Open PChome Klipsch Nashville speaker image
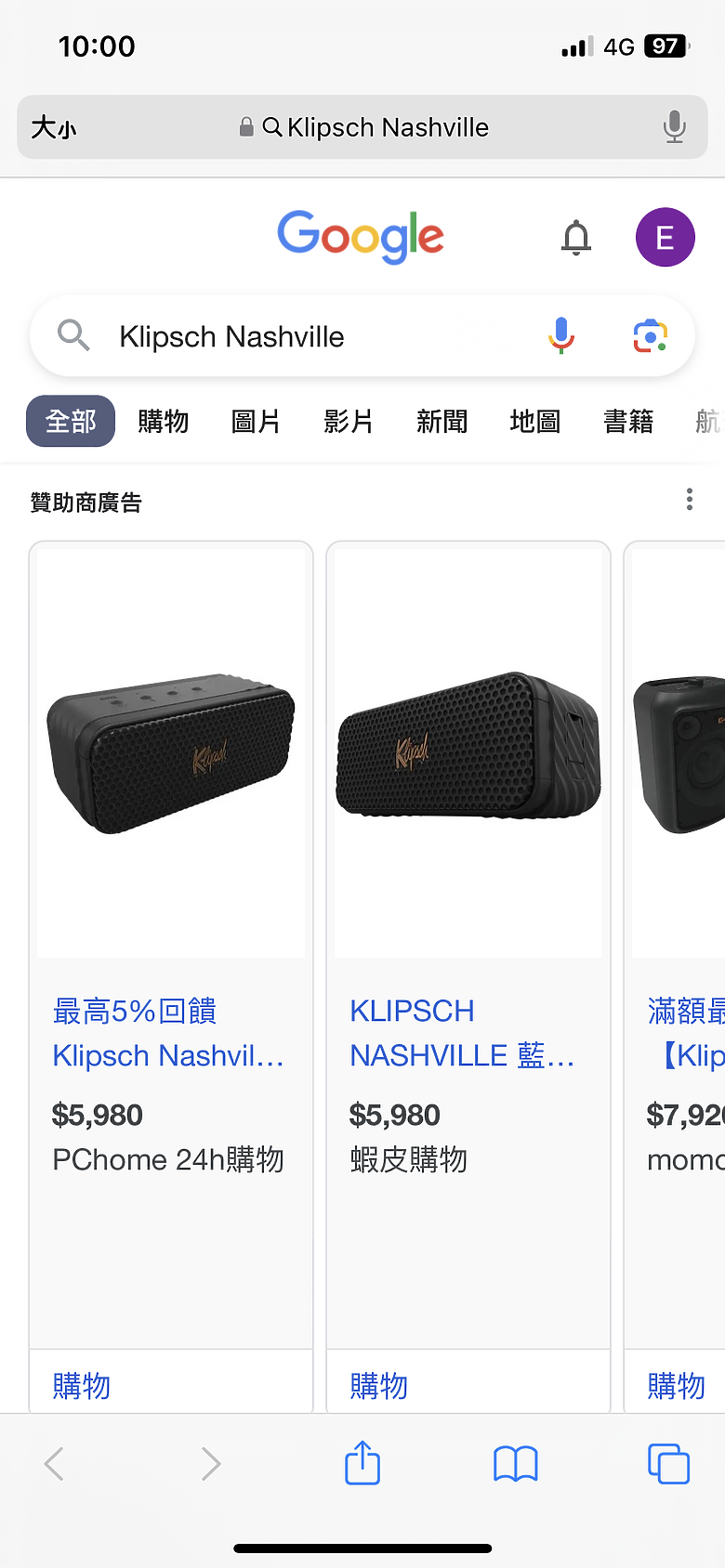This screenshot has width=725, height=1568. (171, 753)
